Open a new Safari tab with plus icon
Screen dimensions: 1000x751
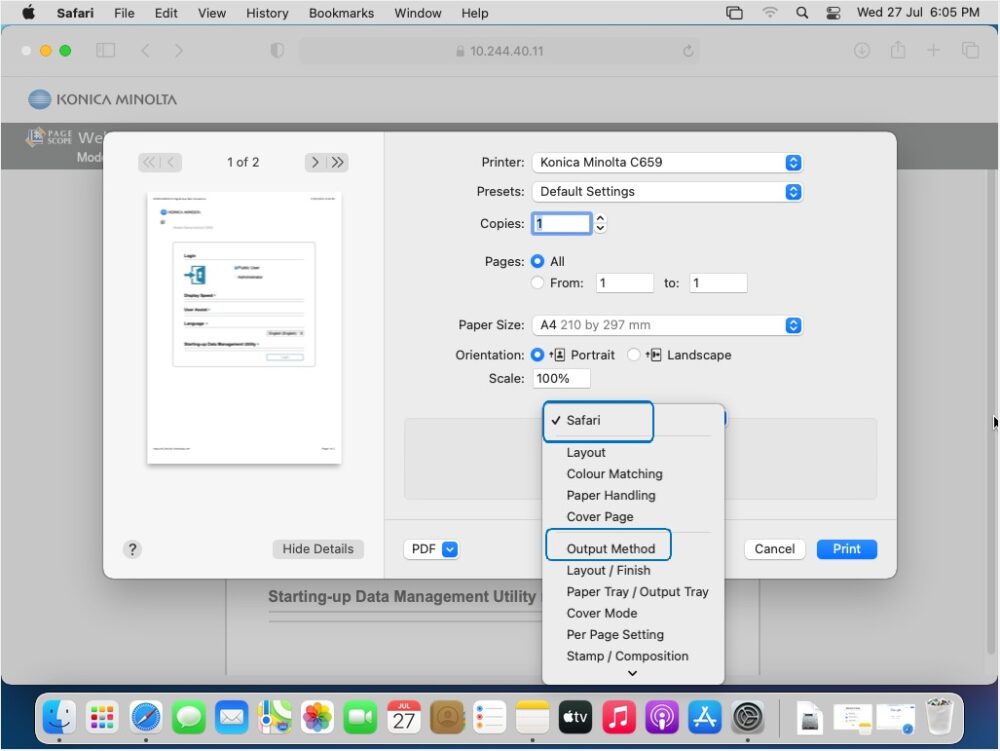(932, 50)
